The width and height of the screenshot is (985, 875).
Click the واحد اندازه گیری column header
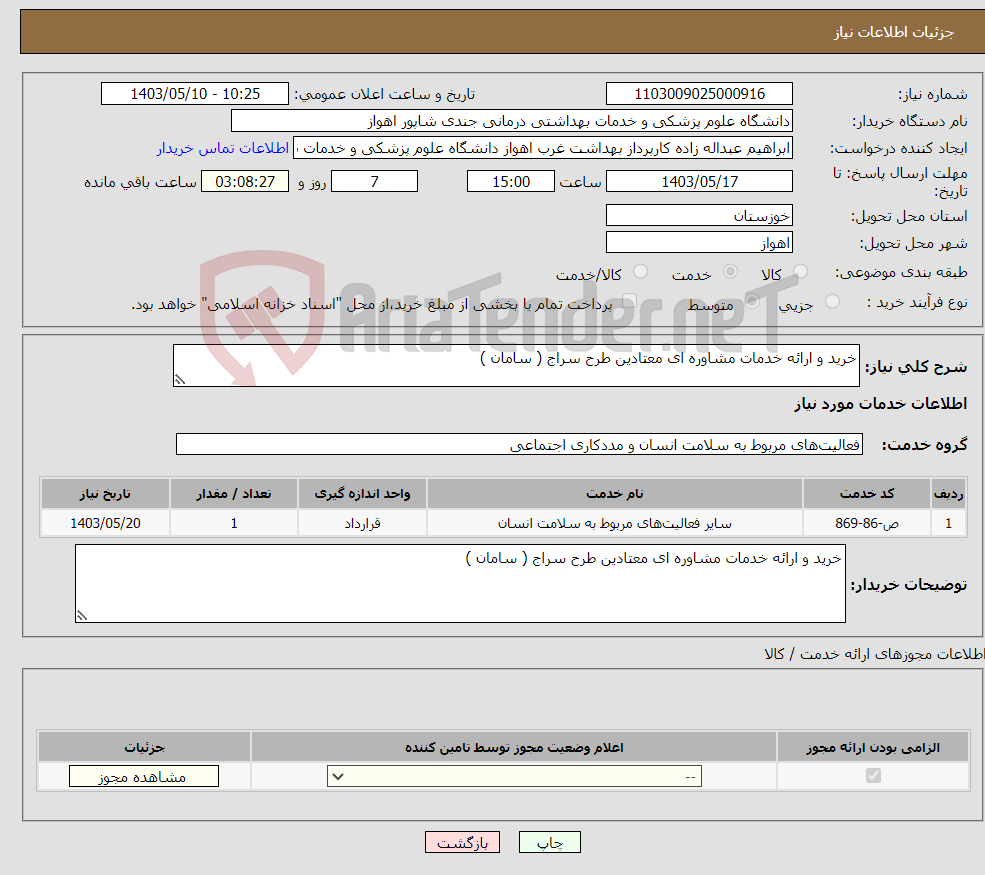point(362,494)
